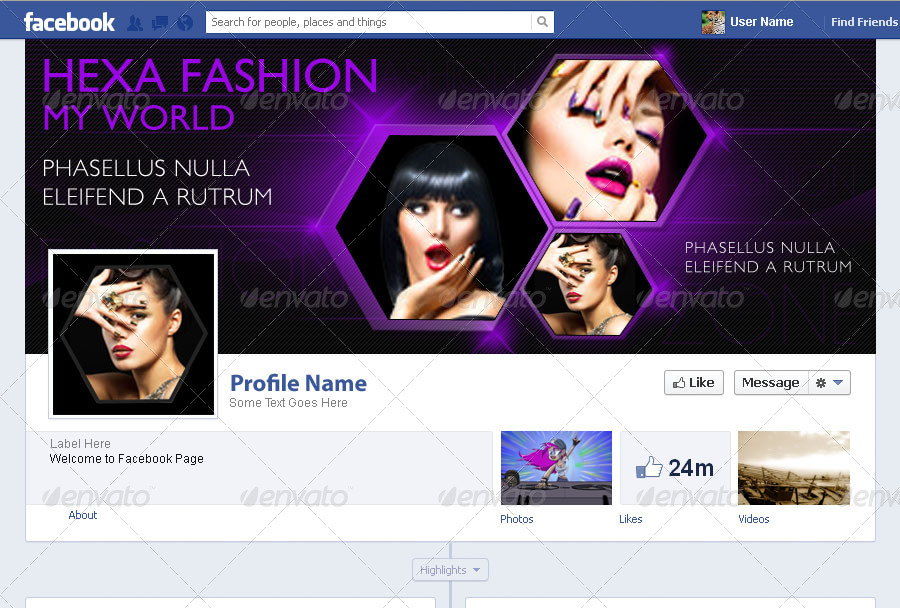The height and width of the screenshot is (608, 900).
Task: Click the Facebook logo
Action: (69, 22)
